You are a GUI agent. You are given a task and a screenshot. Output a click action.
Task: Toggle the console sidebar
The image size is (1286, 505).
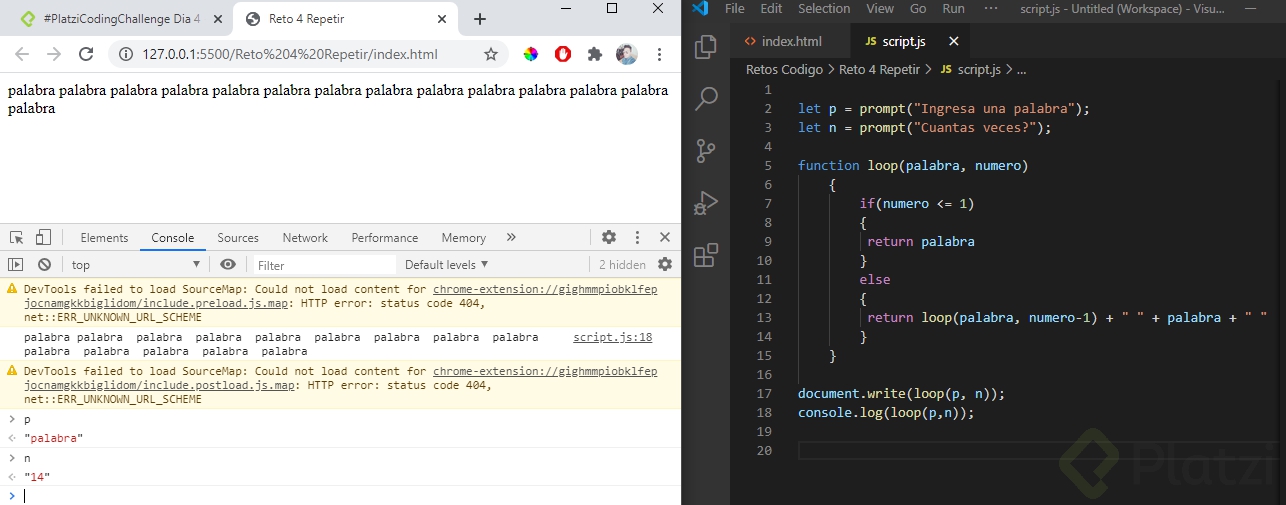pos(15,265)
